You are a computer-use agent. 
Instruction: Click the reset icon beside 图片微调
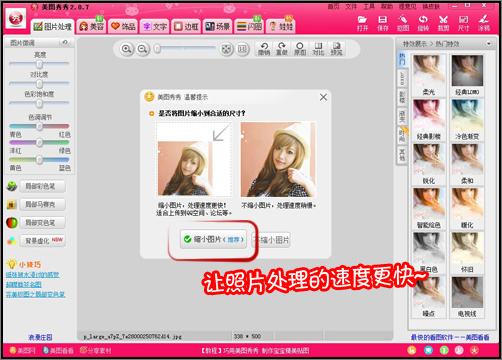point(65,42)
